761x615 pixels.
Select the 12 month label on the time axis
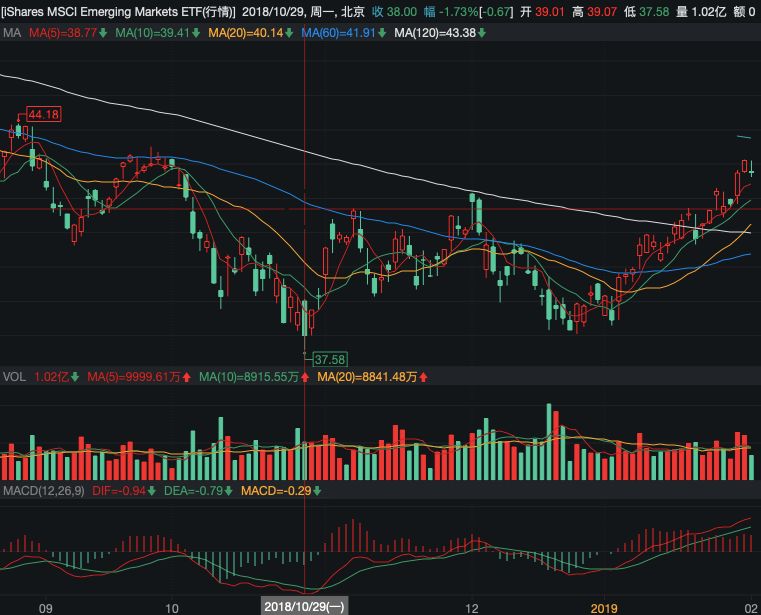(471, 608)
